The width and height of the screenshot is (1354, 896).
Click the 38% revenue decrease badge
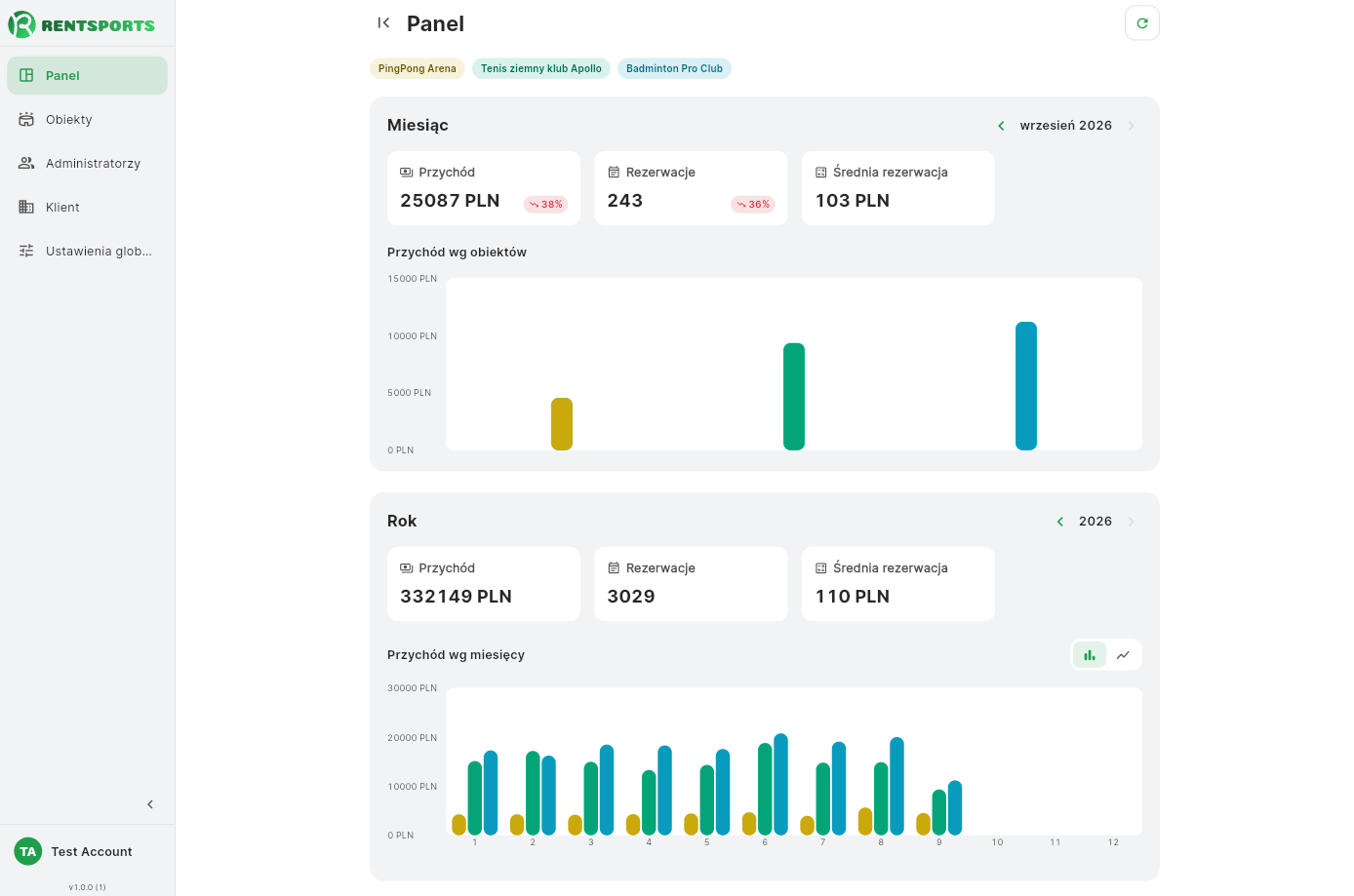point(546,205)
